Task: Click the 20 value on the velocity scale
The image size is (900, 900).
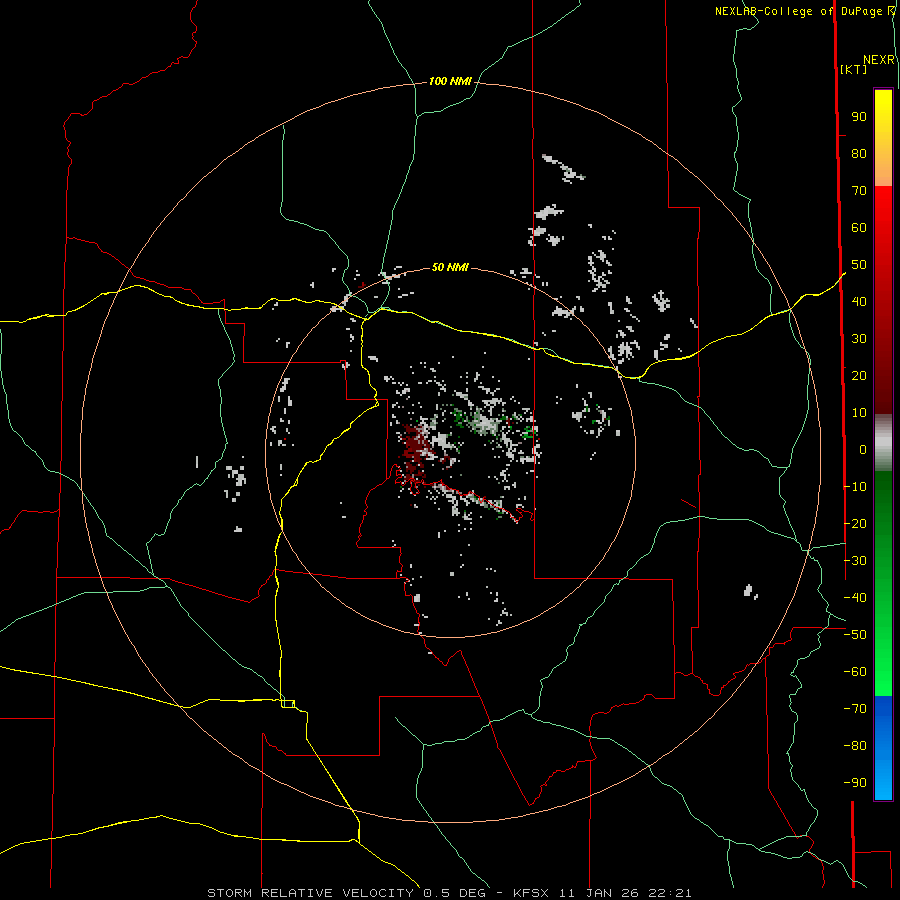Action: [x=859, y=375]
